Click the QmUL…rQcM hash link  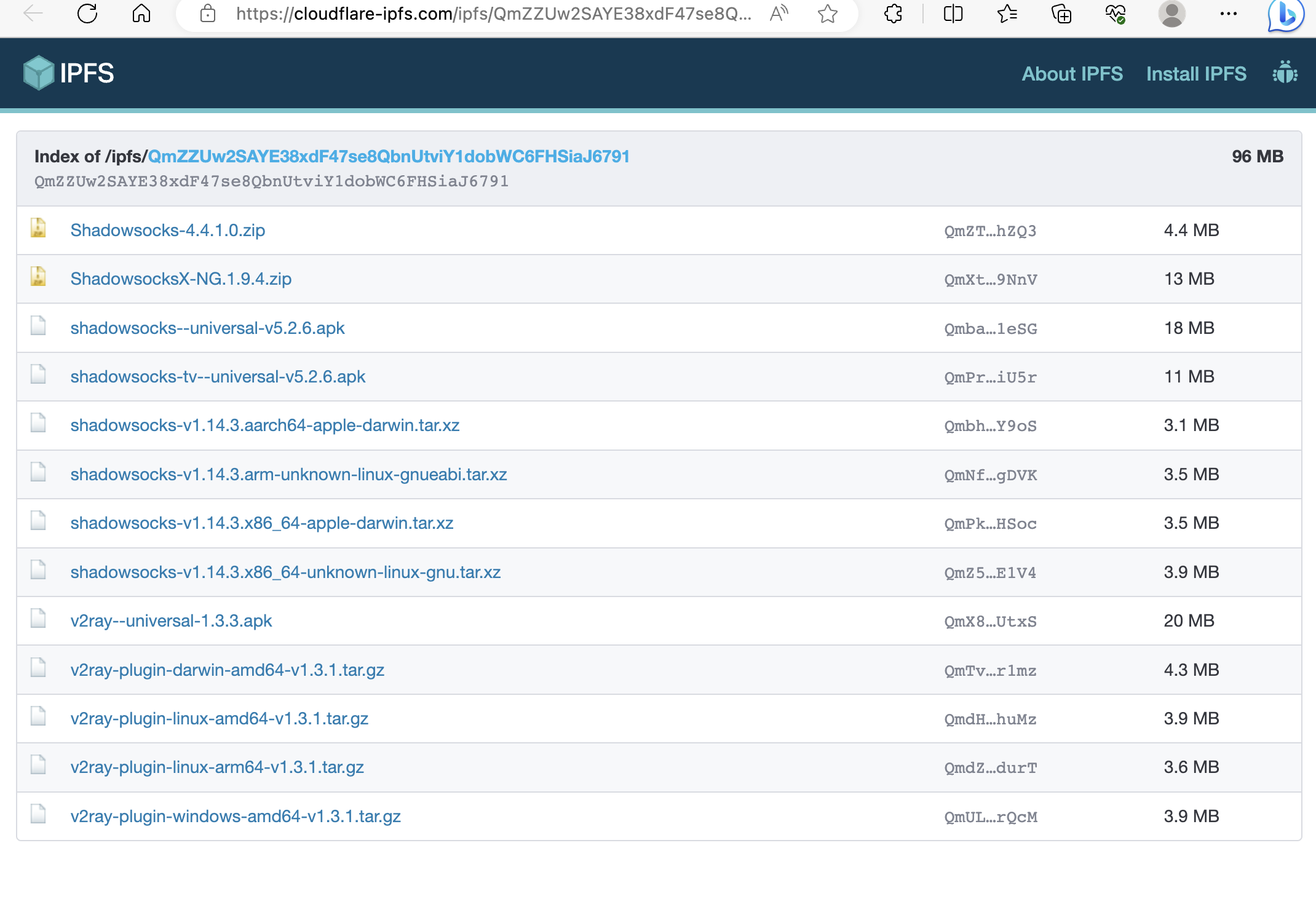click(x=990, y=817)
